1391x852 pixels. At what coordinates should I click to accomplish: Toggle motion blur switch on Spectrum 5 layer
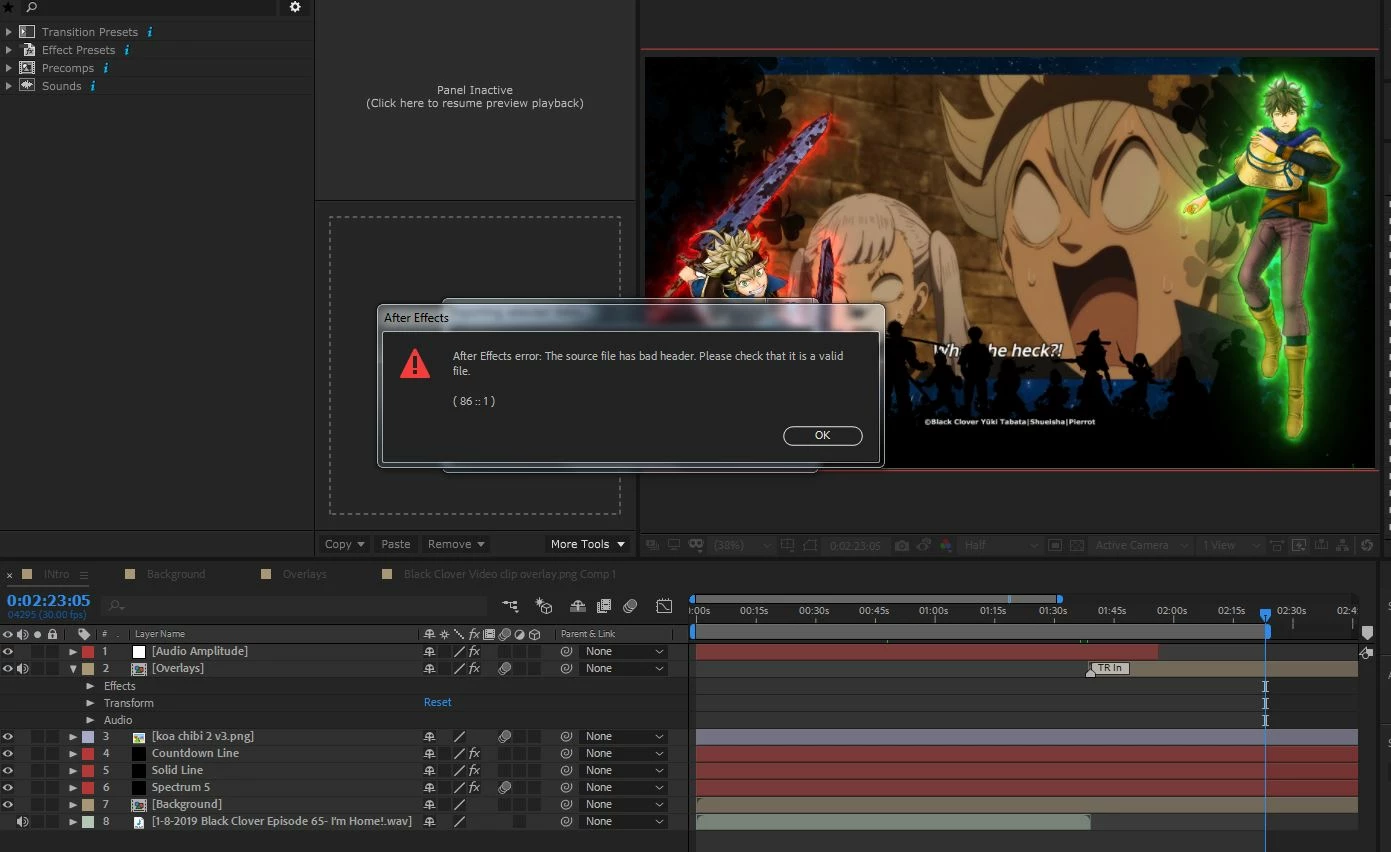tap(505, 787)
